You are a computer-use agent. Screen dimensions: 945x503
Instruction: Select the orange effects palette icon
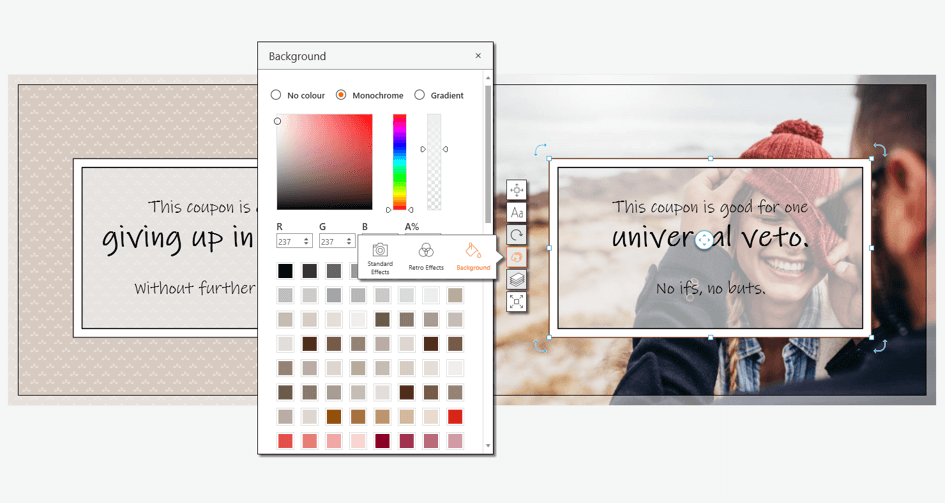pos(517,257)
